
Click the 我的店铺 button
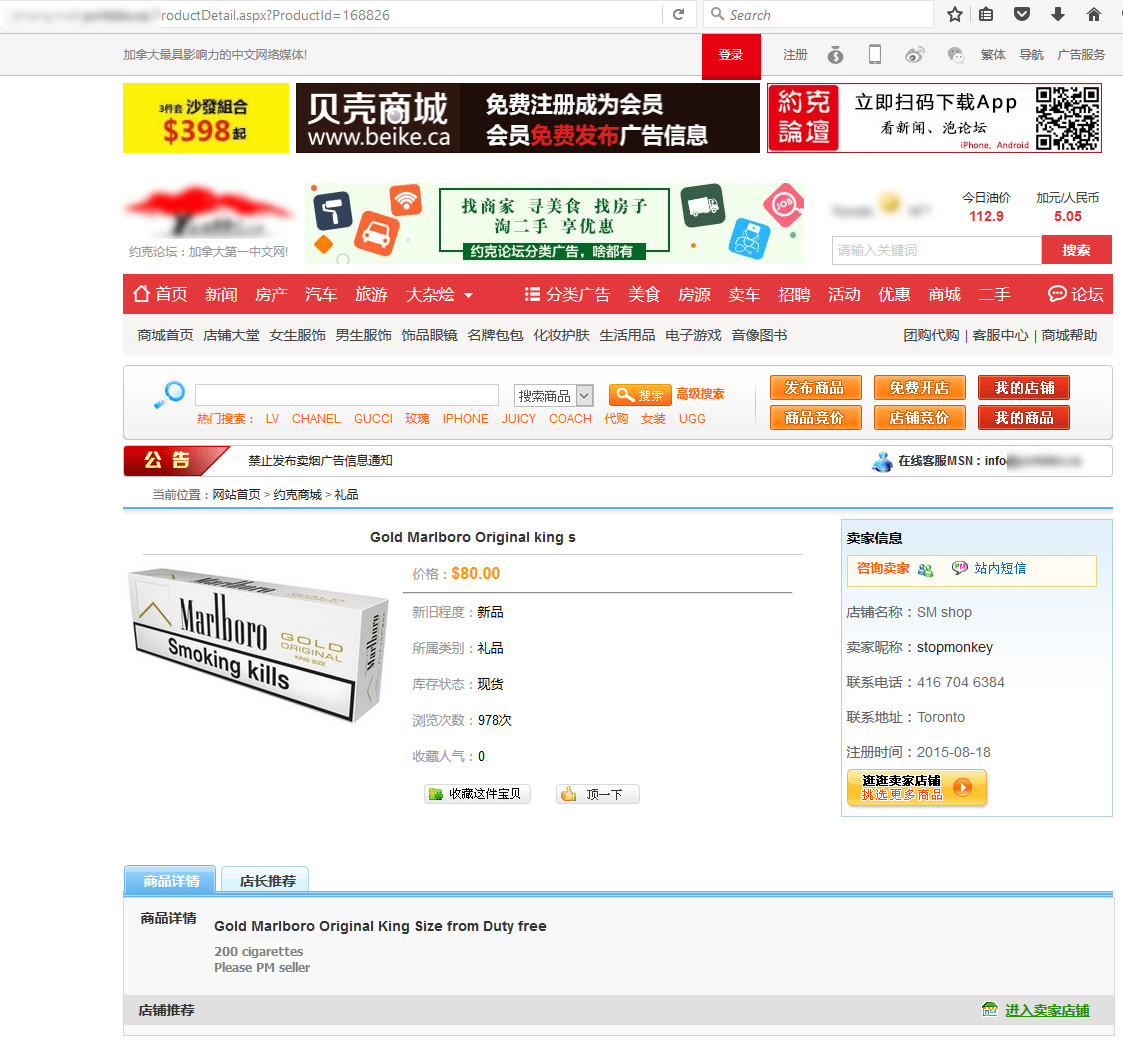click(x=1024, y=387)
